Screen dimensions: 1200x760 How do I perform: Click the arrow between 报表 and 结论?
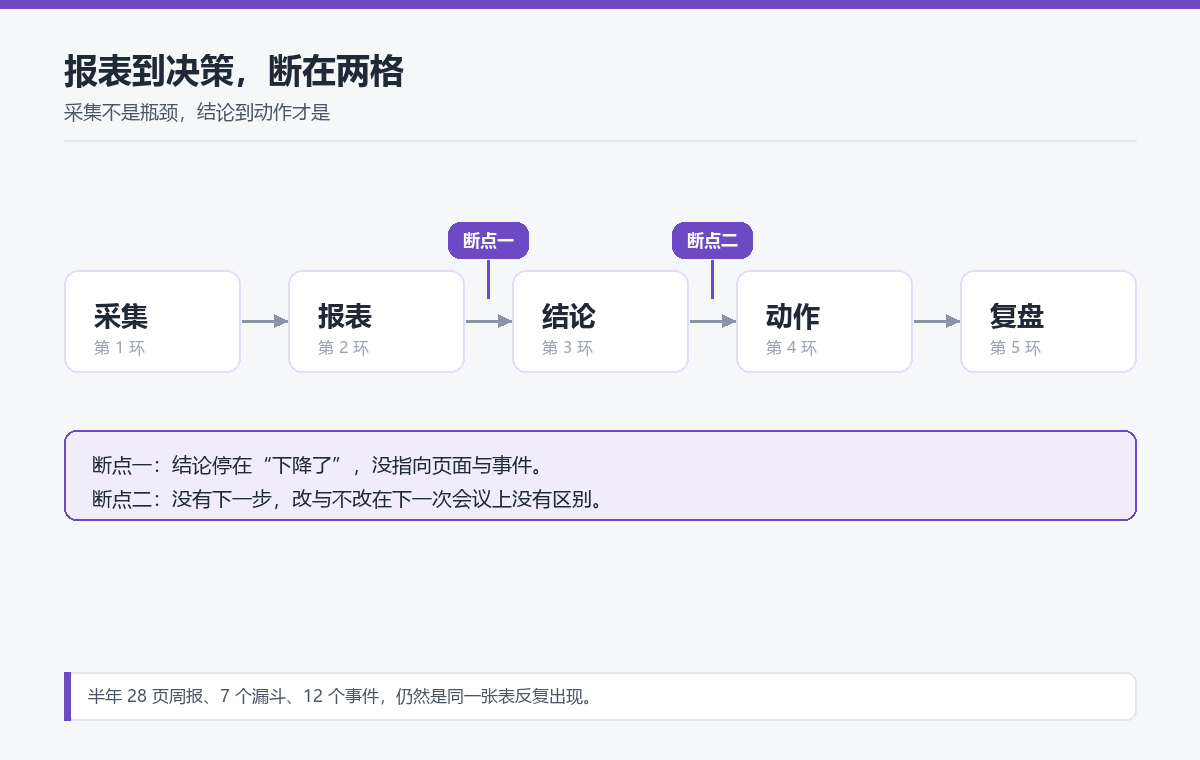coord(489,321)
